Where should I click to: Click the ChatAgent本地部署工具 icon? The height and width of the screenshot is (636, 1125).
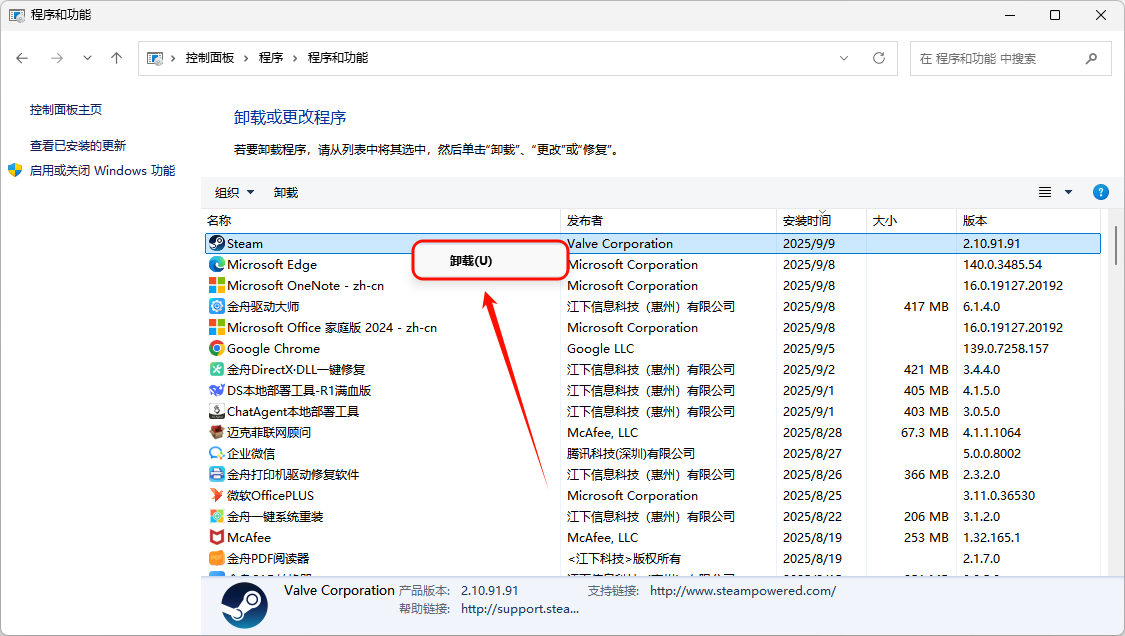point(217,411)
